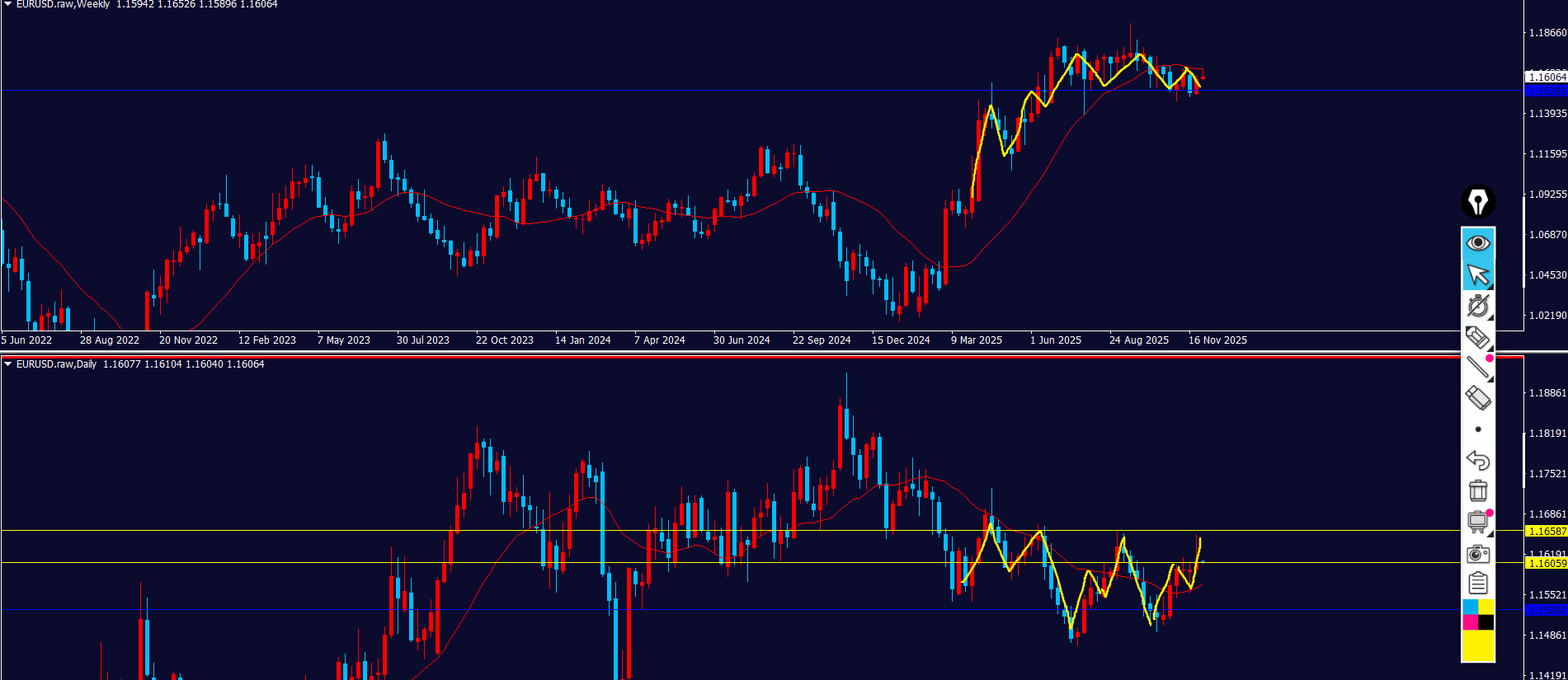Expand the EURUSD.raw,Daily chart header triangle

[x=7, y=364]
